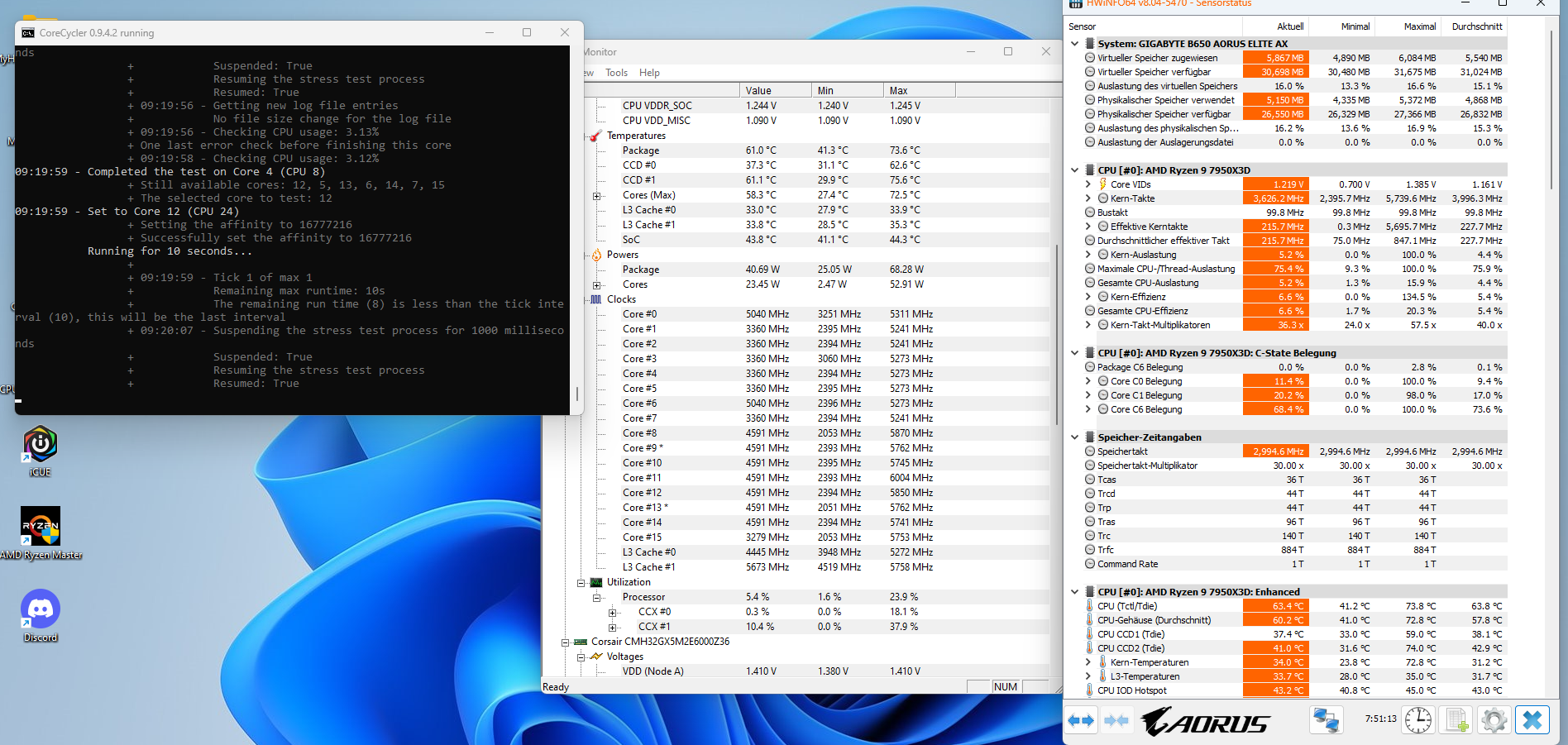Click the thermometer icon beside Temperatures in HWMonitor
The height and width of the screenshot is (745, 1568).
(x=595, y=136)
